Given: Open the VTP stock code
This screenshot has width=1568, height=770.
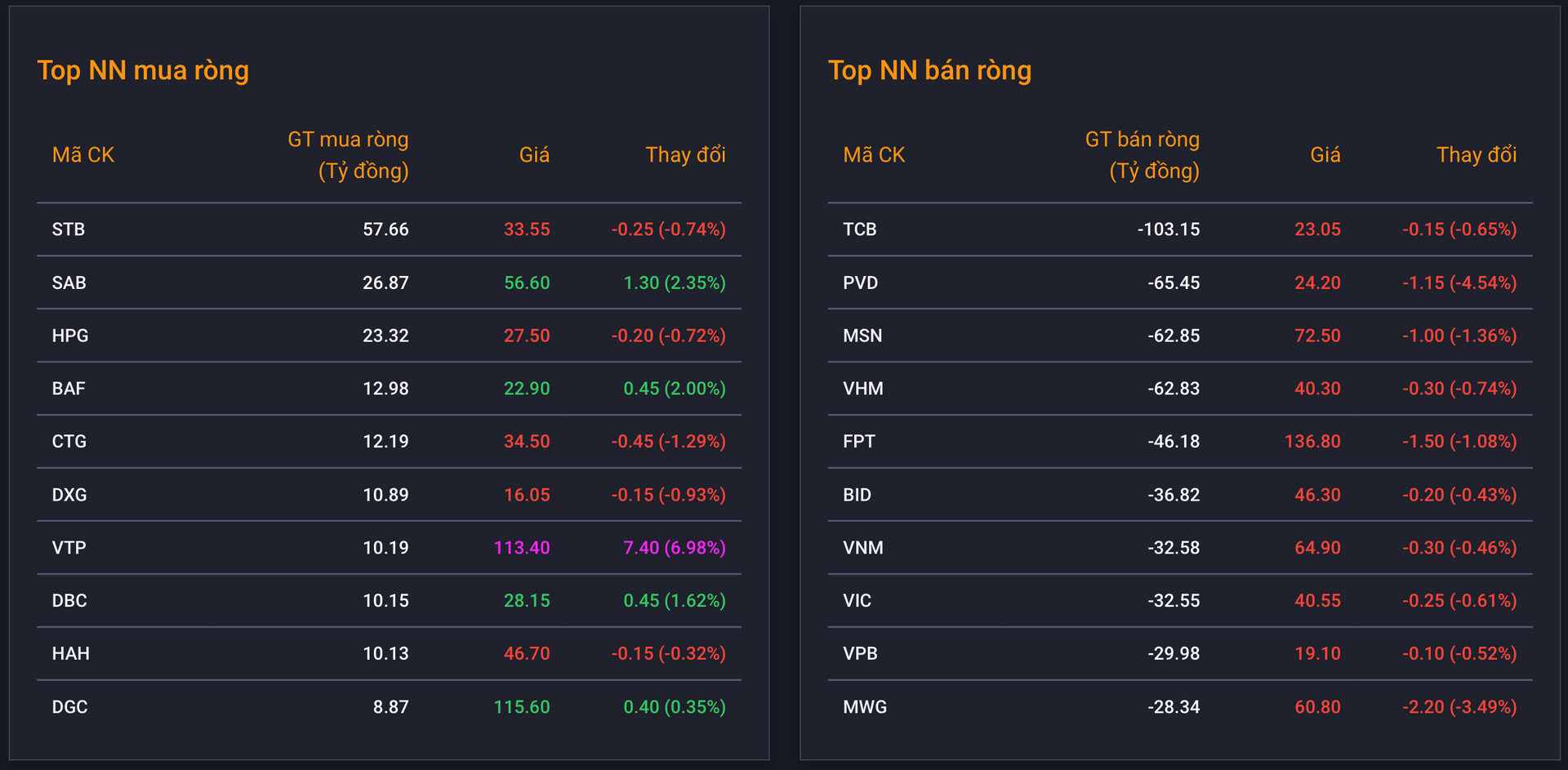Looking at the screenshot, I should (x=69, y=548).
